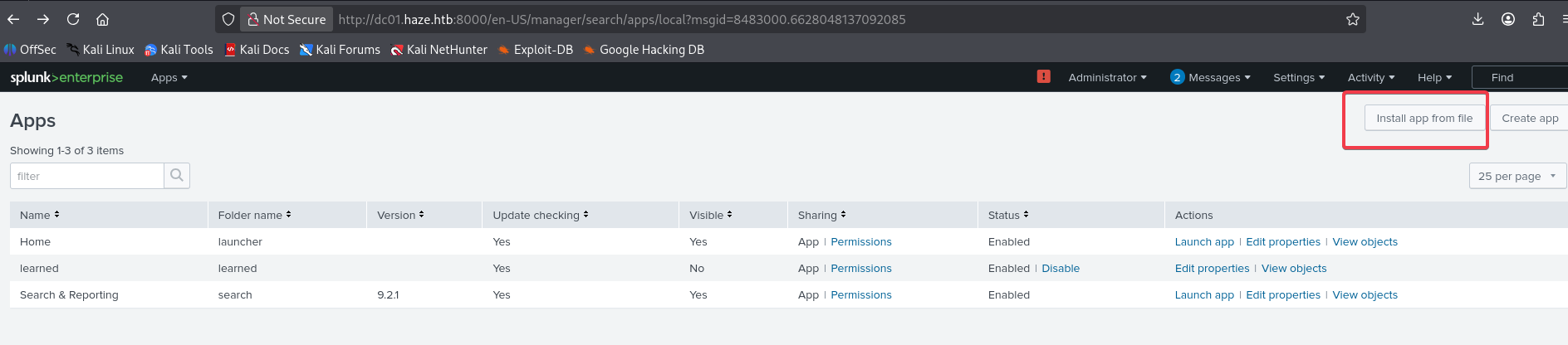This screenshot has width=1568, height=345.
Task: Expand the Administrator user menu
Action: tap(1107, 77)
